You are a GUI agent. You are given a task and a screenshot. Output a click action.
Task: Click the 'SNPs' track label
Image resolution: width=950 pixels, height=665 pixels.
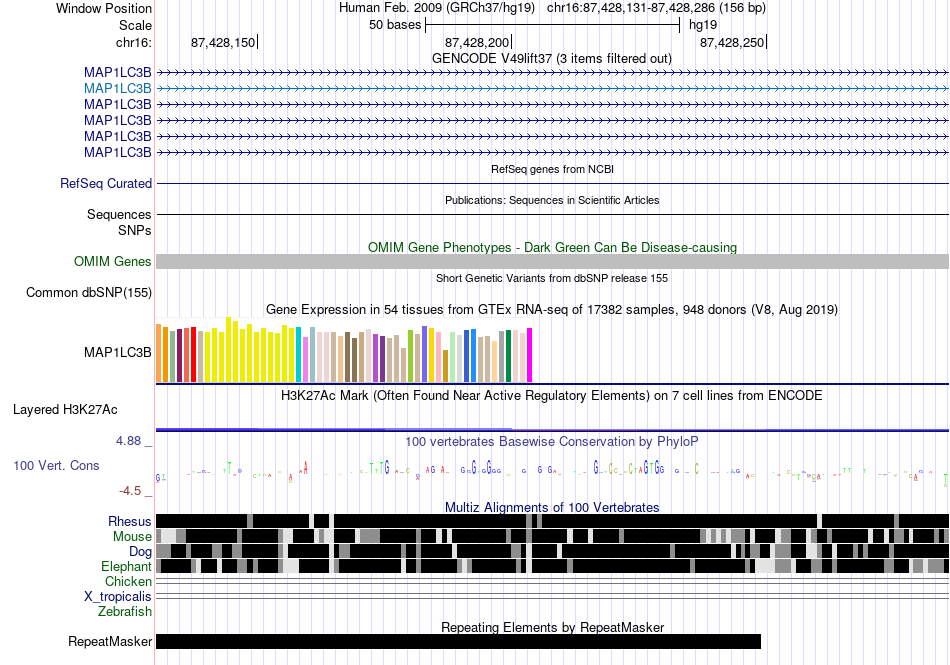[x=135, y=231]
